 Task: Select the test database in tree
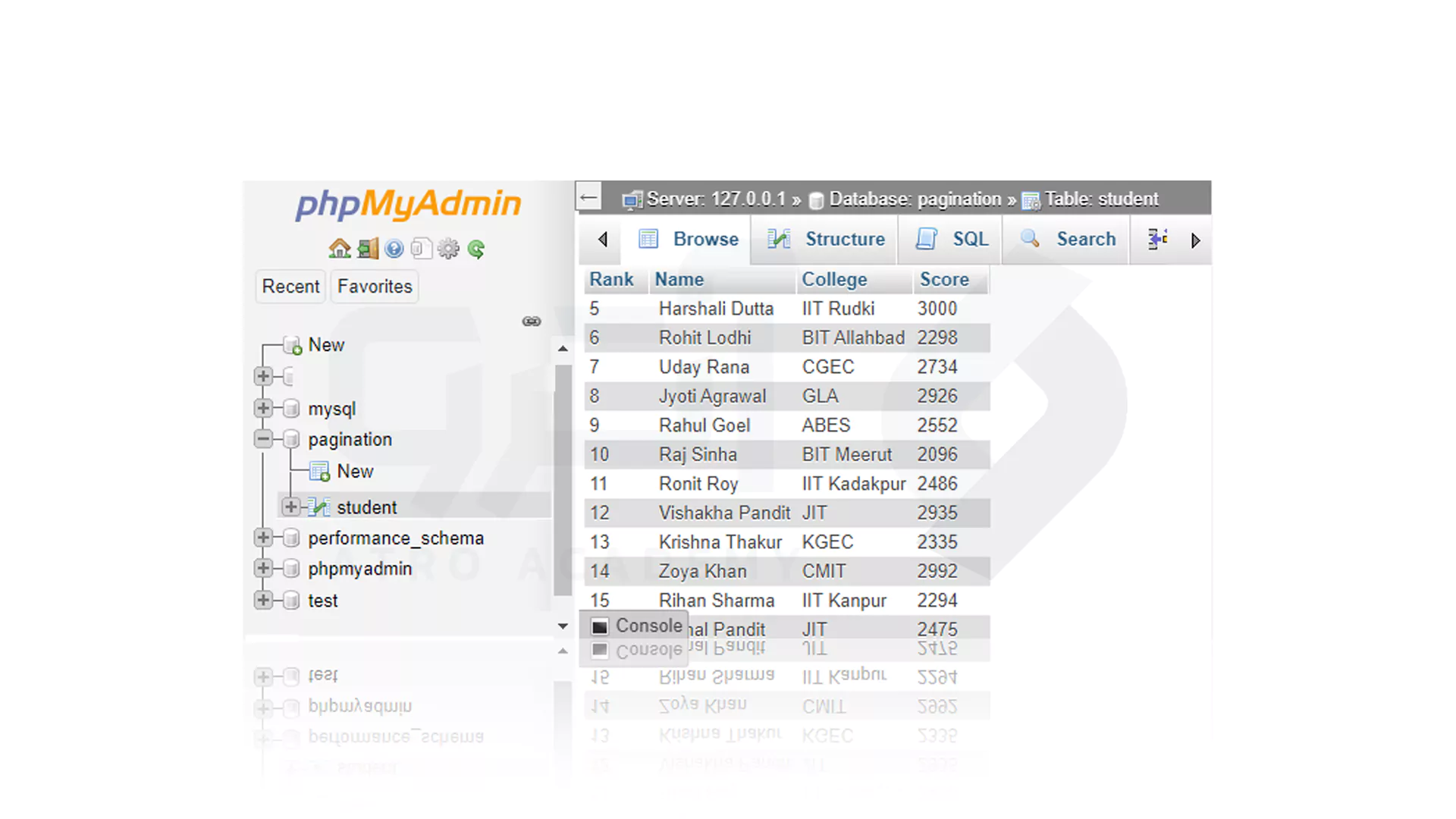[322, 601]
